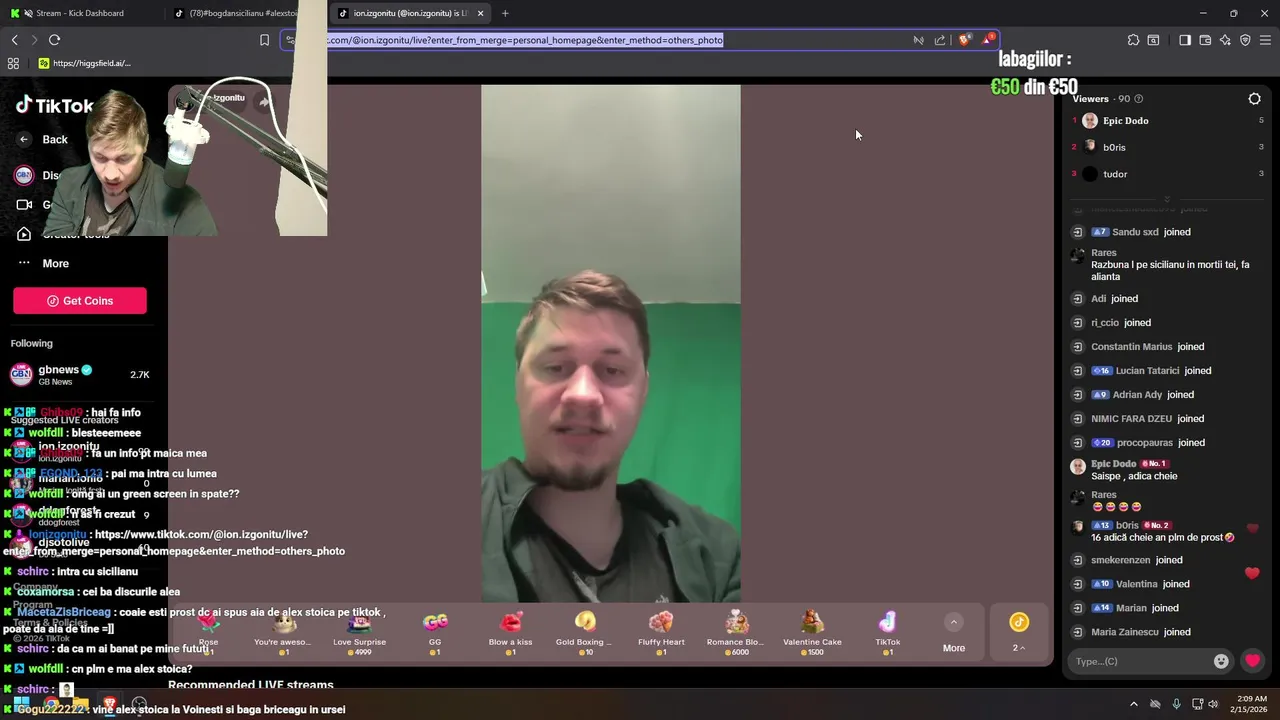Screen dimensions: 1280x720
Task: Open the share icon in address bar
Action: (x=940, y=40)
